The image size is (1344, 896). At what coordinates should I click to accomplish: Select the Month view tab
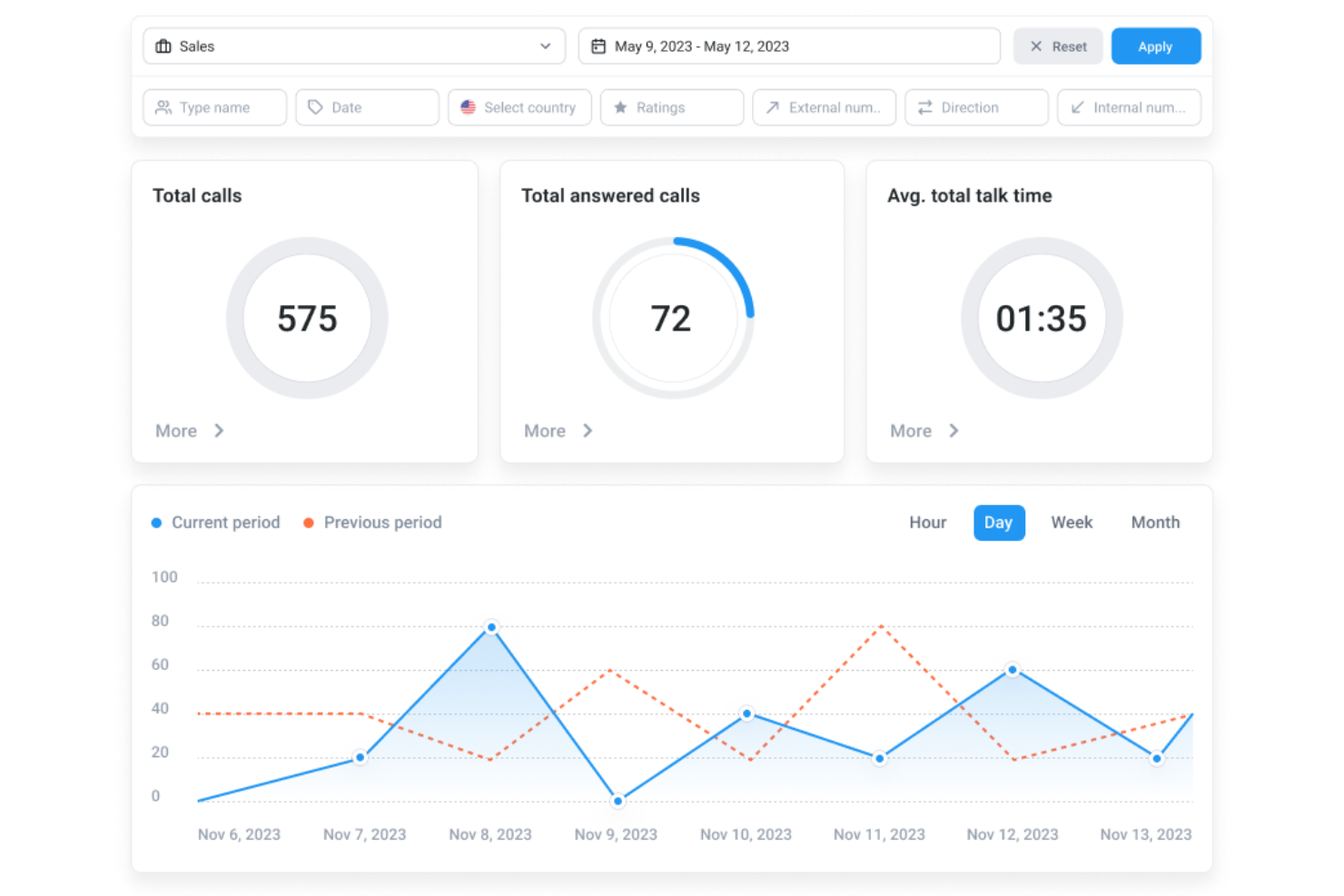click(x=1154, y=522)
